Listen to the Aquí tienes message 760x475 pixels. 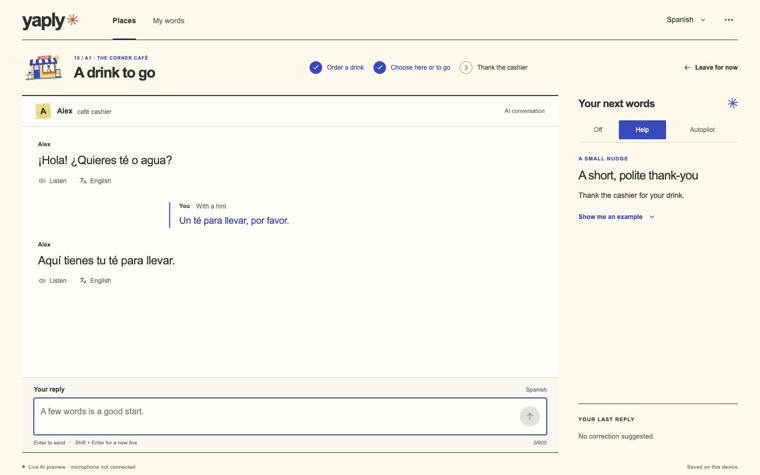tap(52, 281)
